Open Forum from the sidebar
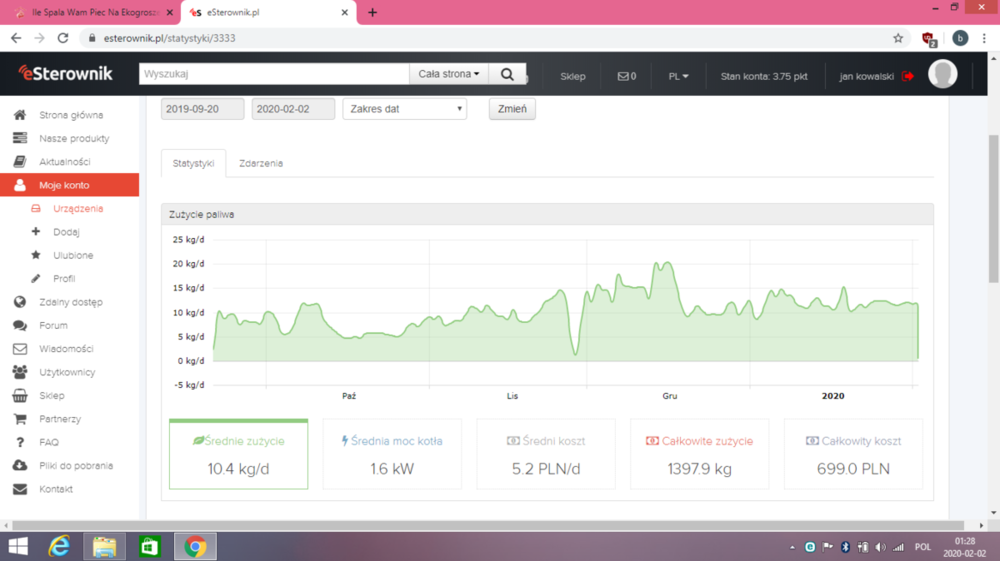The width and height of the screenshot is (1000, 561). [53, 325]
